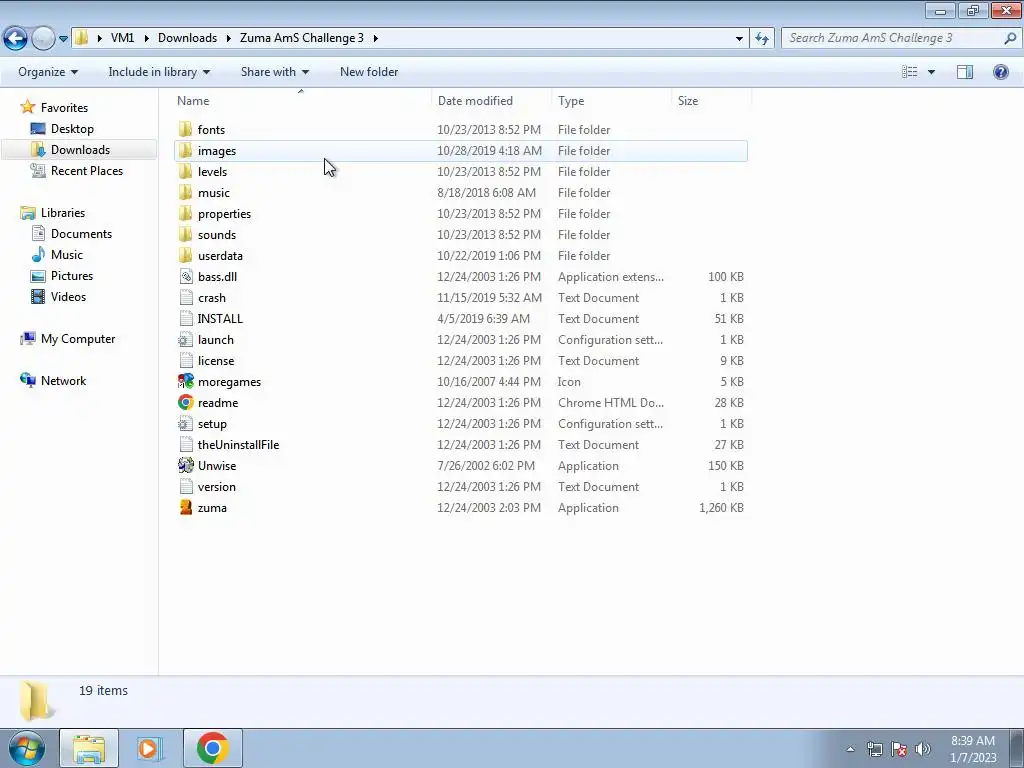Image resolution: width=1024 pixels, height=768 pixels.
Task: Select My Computer in navigation pane
Action: pyautogui.click(x=78, y=339)
